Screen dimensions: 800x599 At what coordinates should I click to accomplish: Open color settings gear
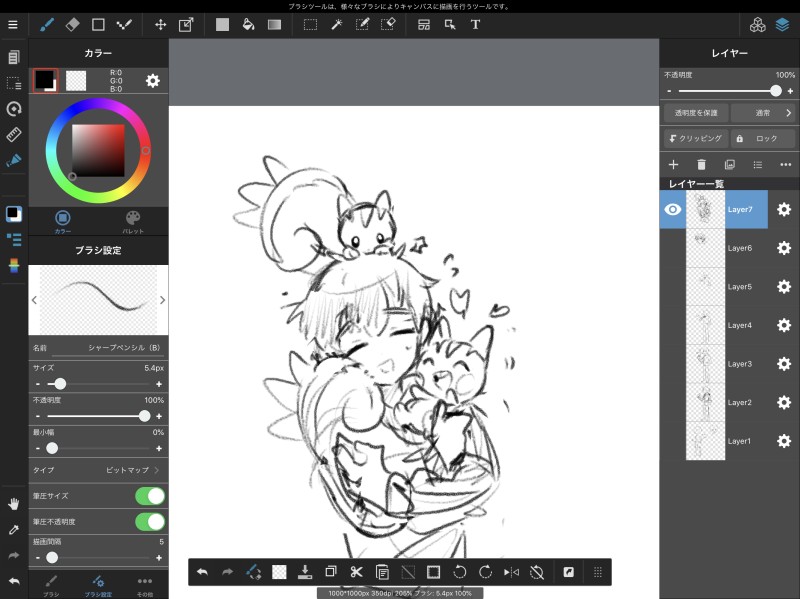coord(153,81)
